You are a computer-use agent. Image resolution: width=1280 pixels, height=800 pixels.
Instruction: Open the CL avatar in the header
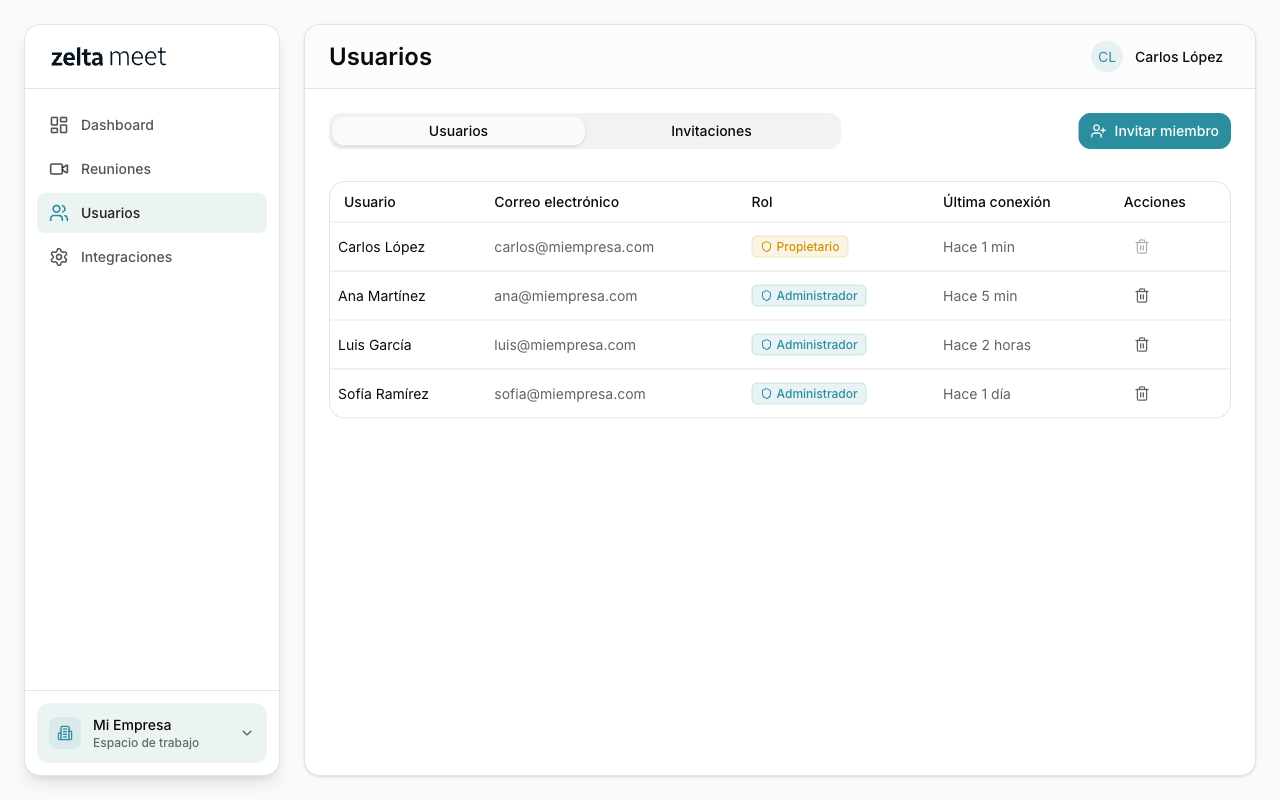coord(1106,57)
